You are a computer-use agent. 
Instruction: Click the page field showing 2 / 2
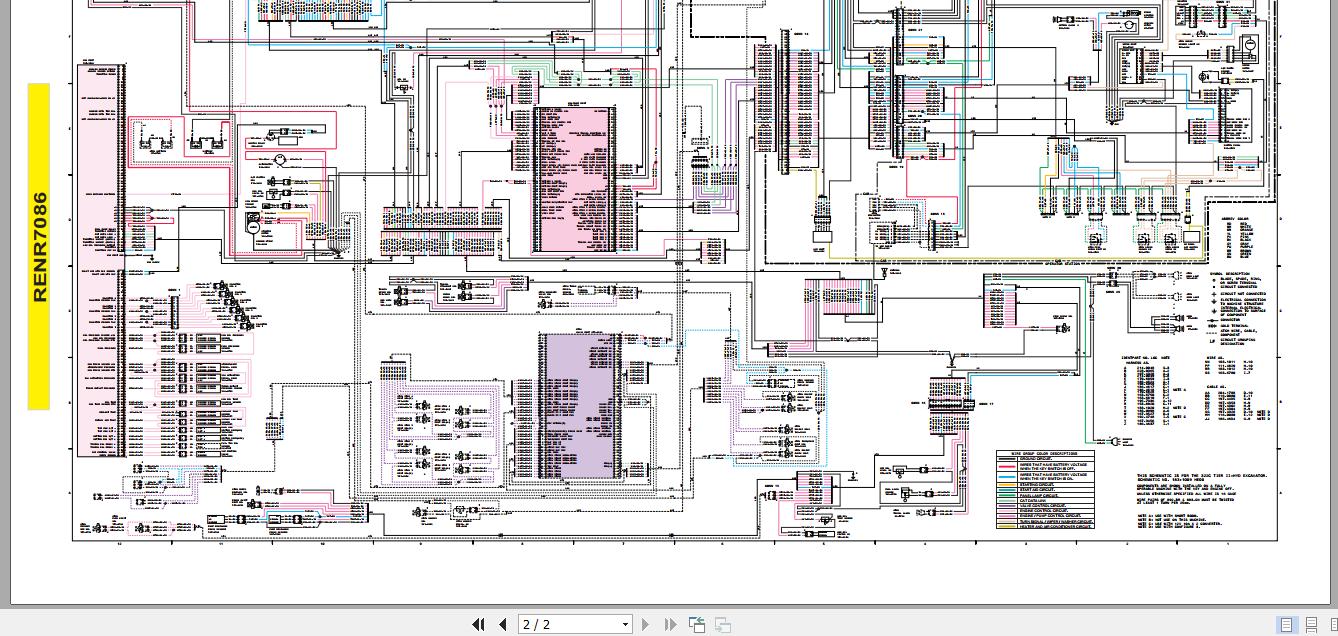pos(560,624)
